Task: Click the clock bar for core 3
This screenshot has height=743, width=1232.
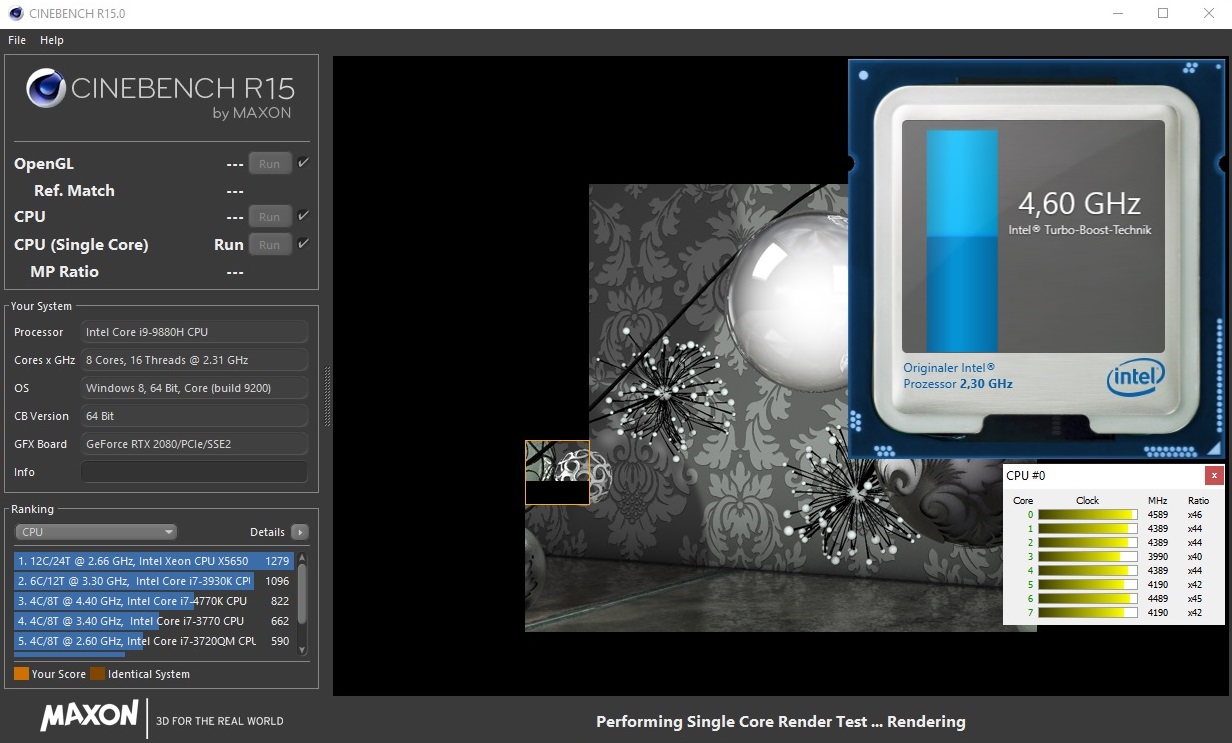Action: pos(1088,557)
